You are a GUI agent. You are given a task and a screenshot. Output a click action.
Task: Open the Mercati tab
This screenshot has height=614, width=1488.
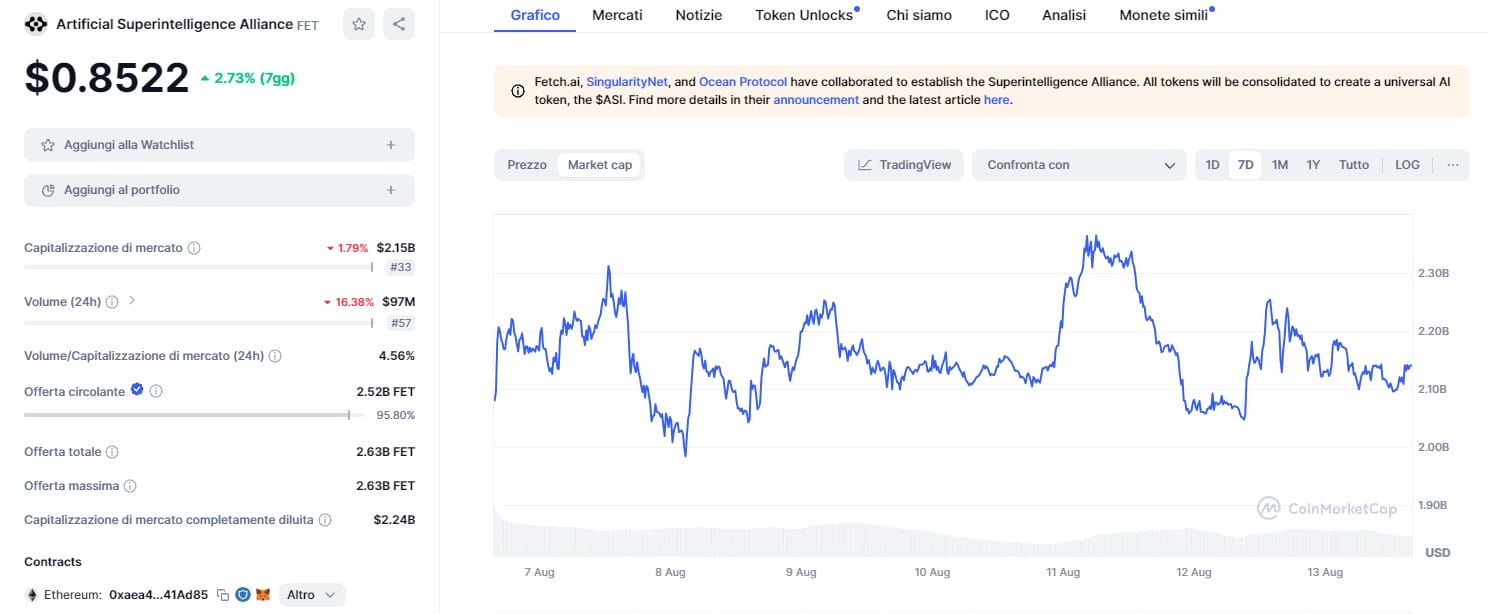tap(617, 15)
